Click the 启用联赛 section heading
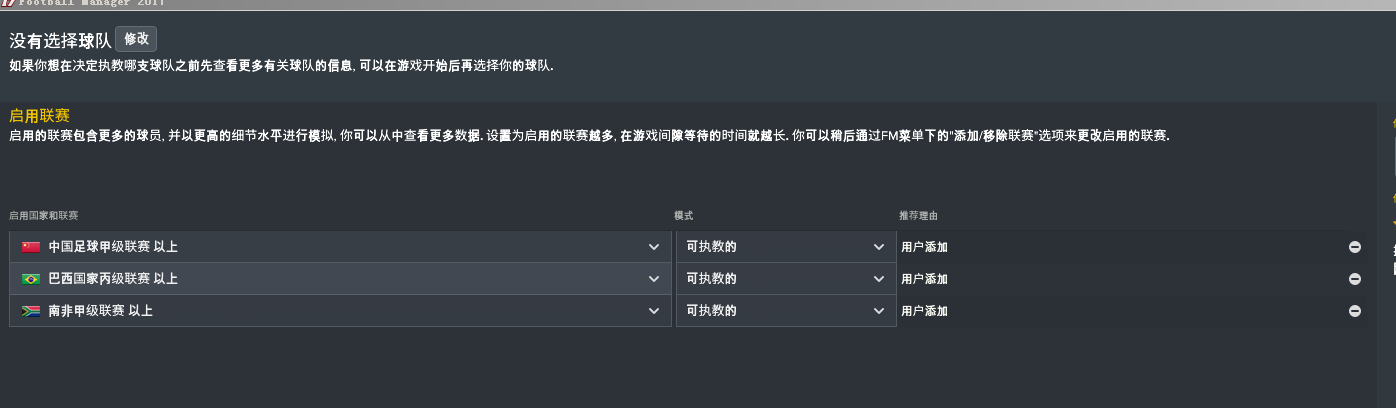This screenshot has width=1396, height=408. 39,116
